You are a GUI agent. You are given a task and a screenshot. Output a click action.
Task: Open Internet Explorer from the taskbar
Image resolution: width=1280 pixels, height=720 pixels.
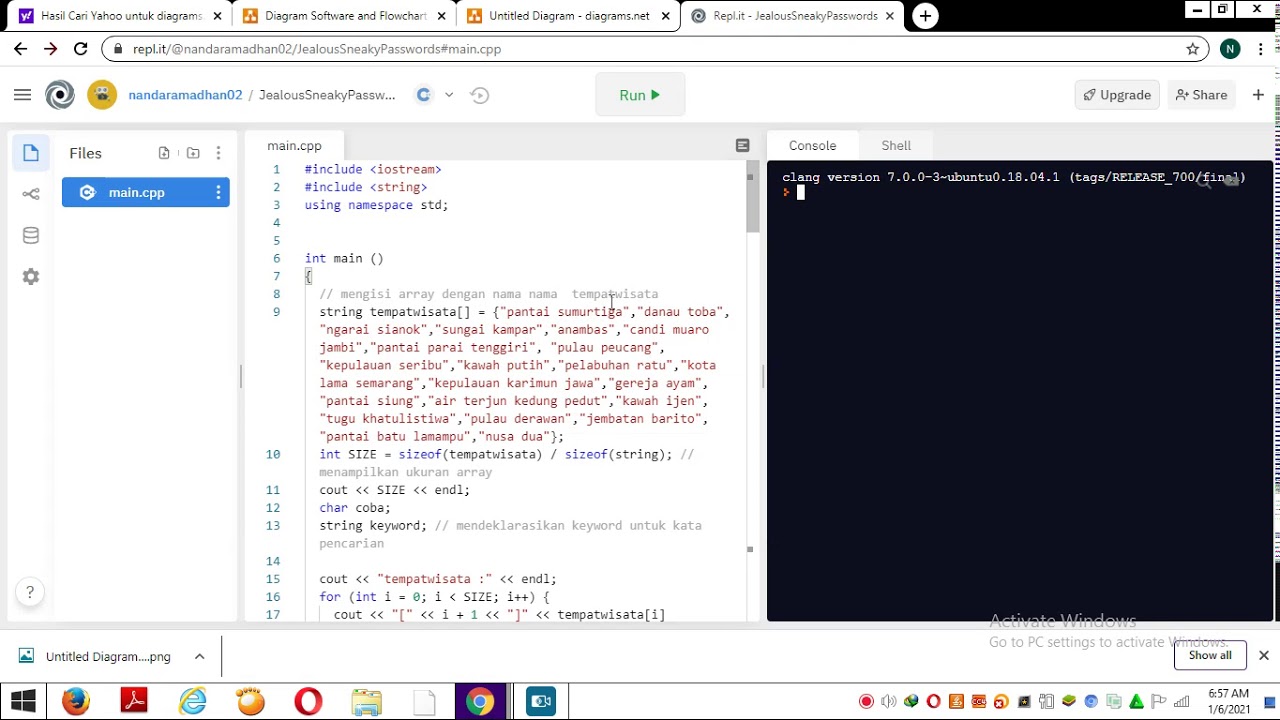click(192, 701)
